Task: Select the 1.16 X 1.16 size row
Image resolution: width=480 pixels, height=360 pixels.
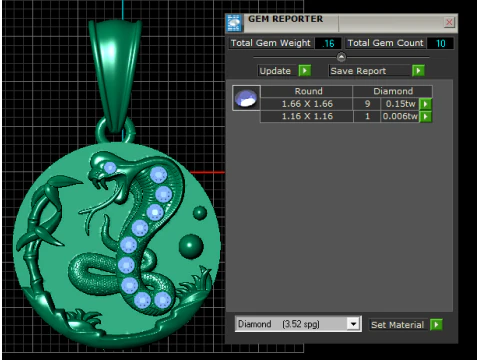Action: point(307,116)
